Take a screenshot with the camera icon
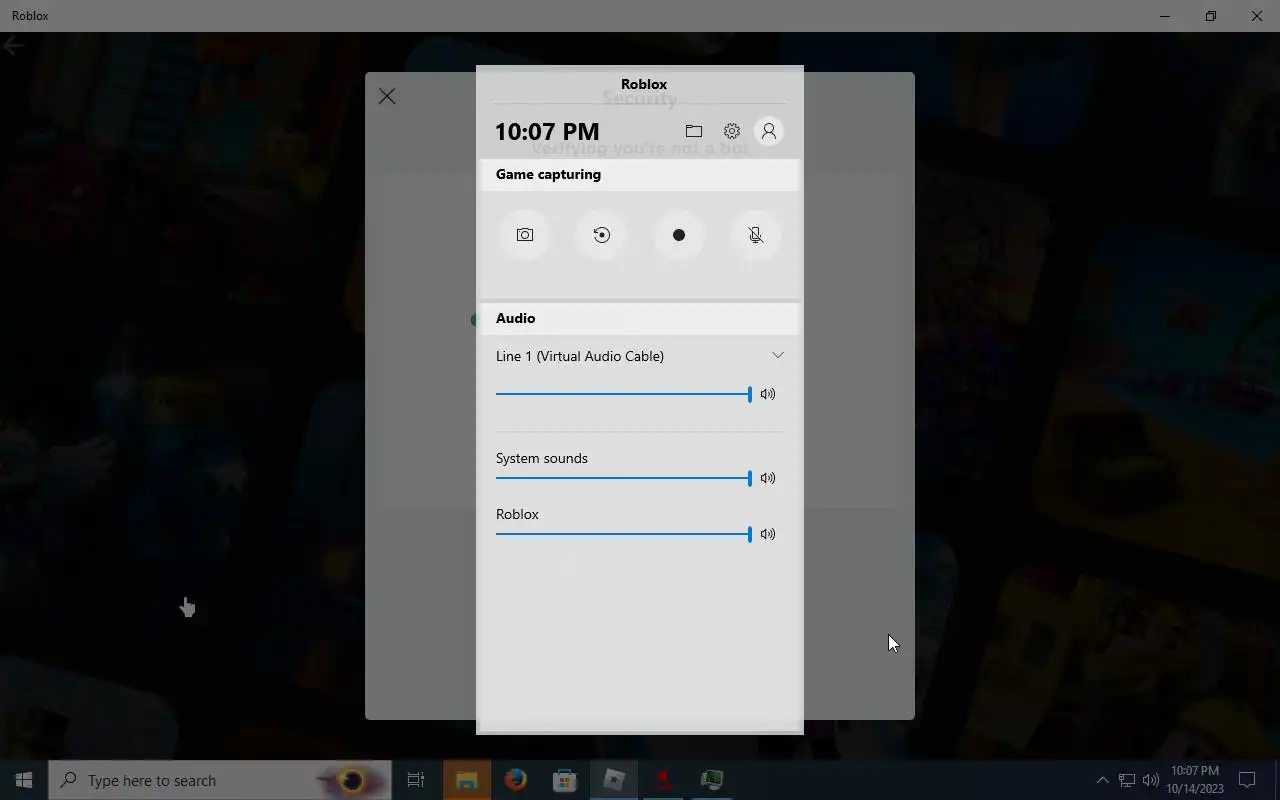This screenshot has height=800, width=1280. [525, 235]
